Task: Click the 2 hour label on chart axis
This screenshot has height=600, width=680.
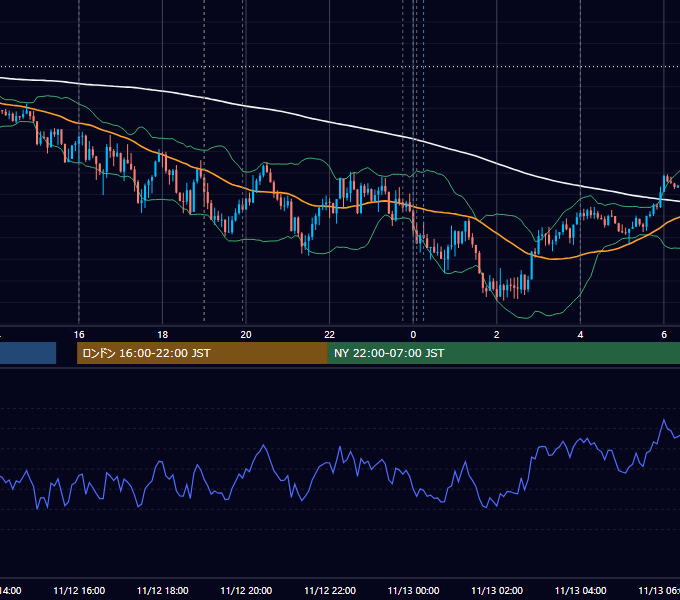Action: pyautogui.click(x=497, y=335)
